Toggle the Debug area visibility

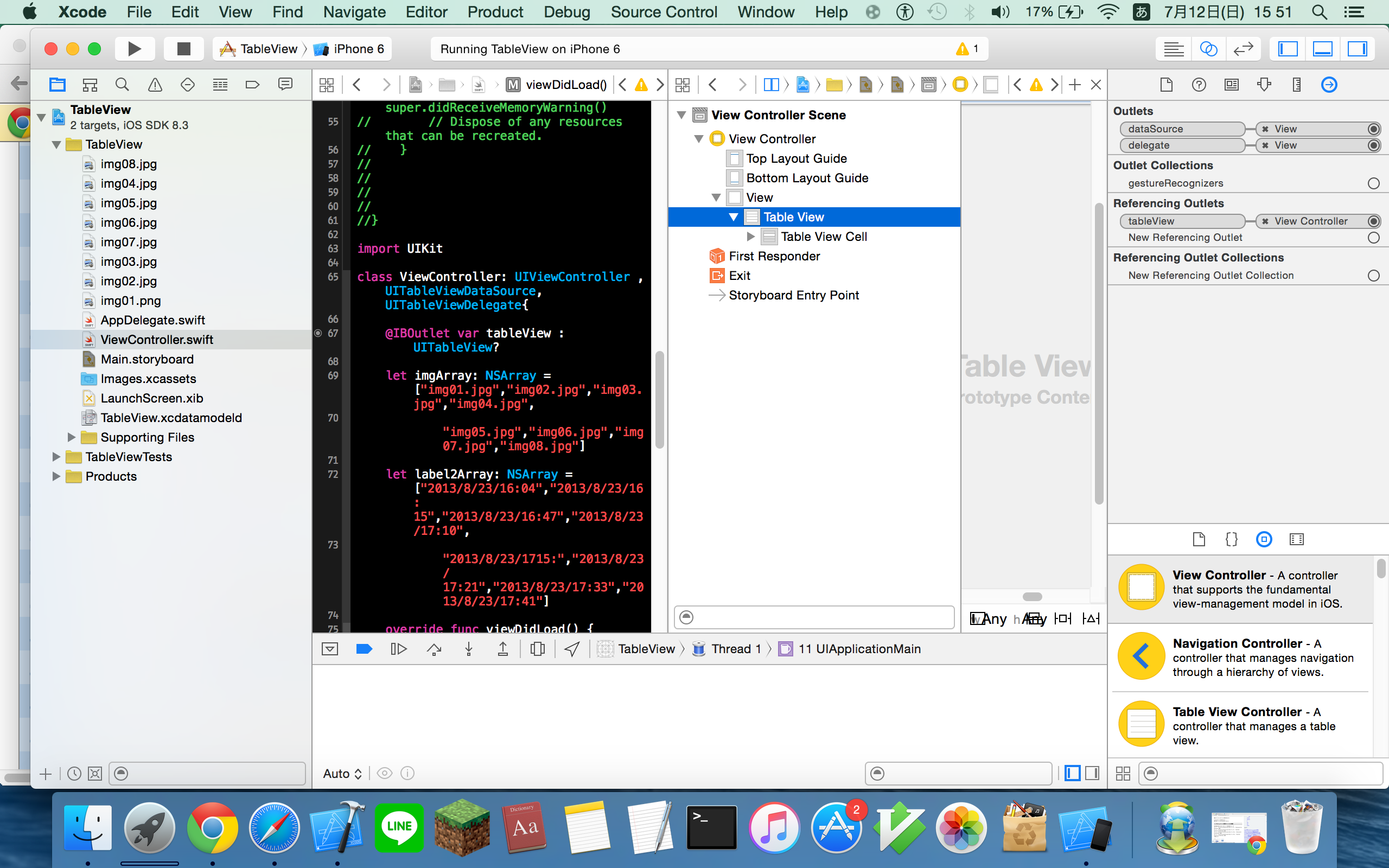1322,49
